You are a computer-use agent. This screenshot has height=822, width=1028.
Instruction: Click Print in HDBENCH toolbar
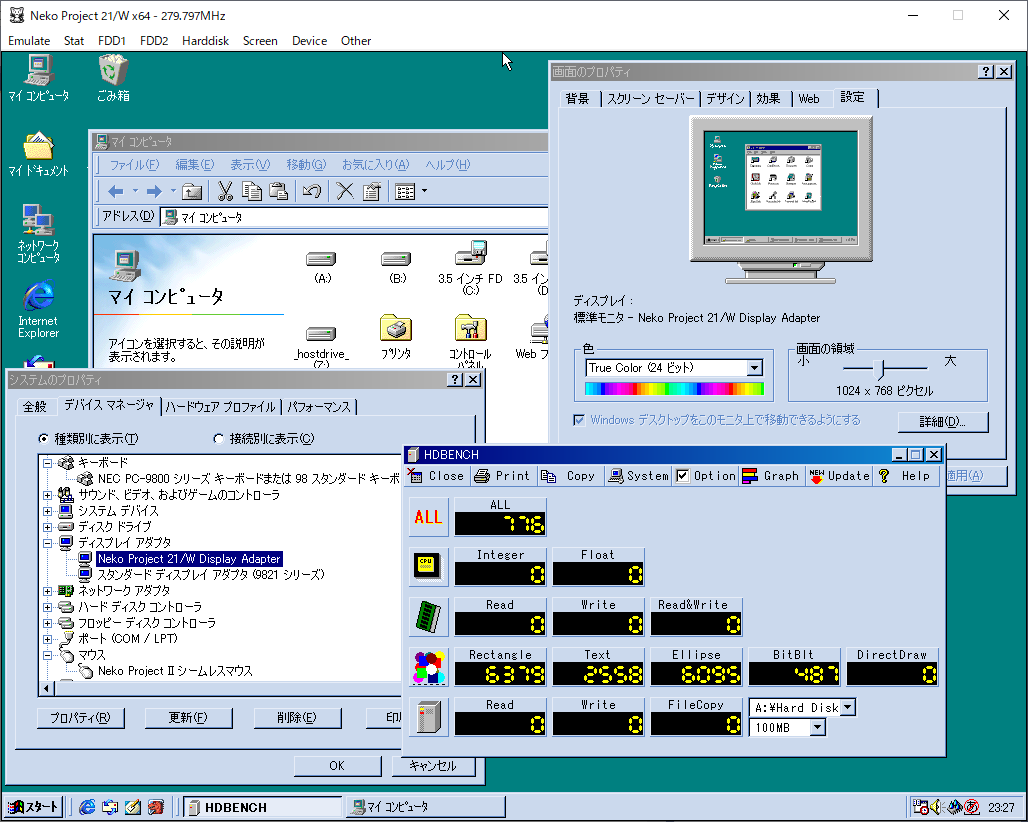click(502, 476)
